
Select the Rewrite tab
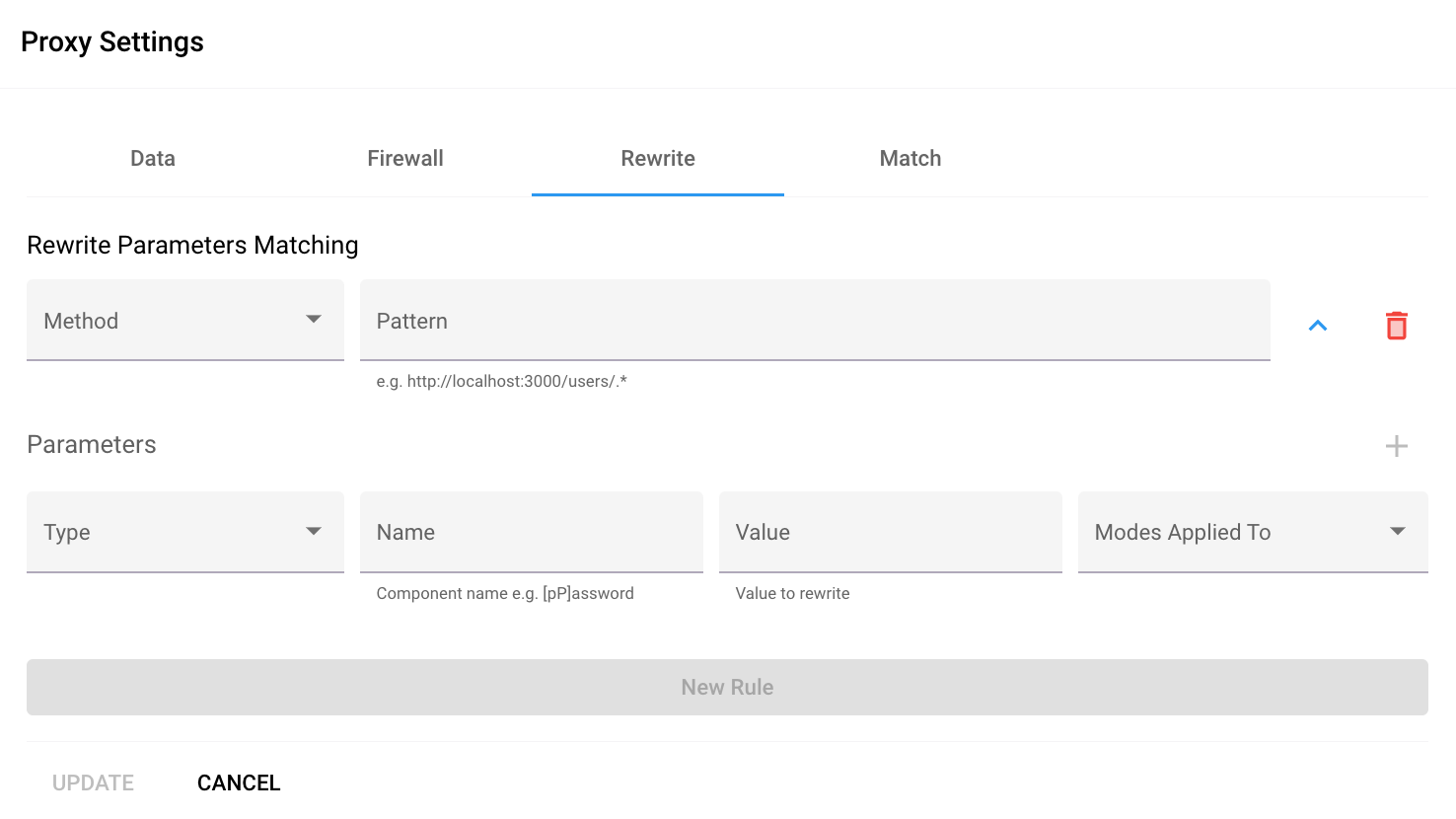[658, 159]
